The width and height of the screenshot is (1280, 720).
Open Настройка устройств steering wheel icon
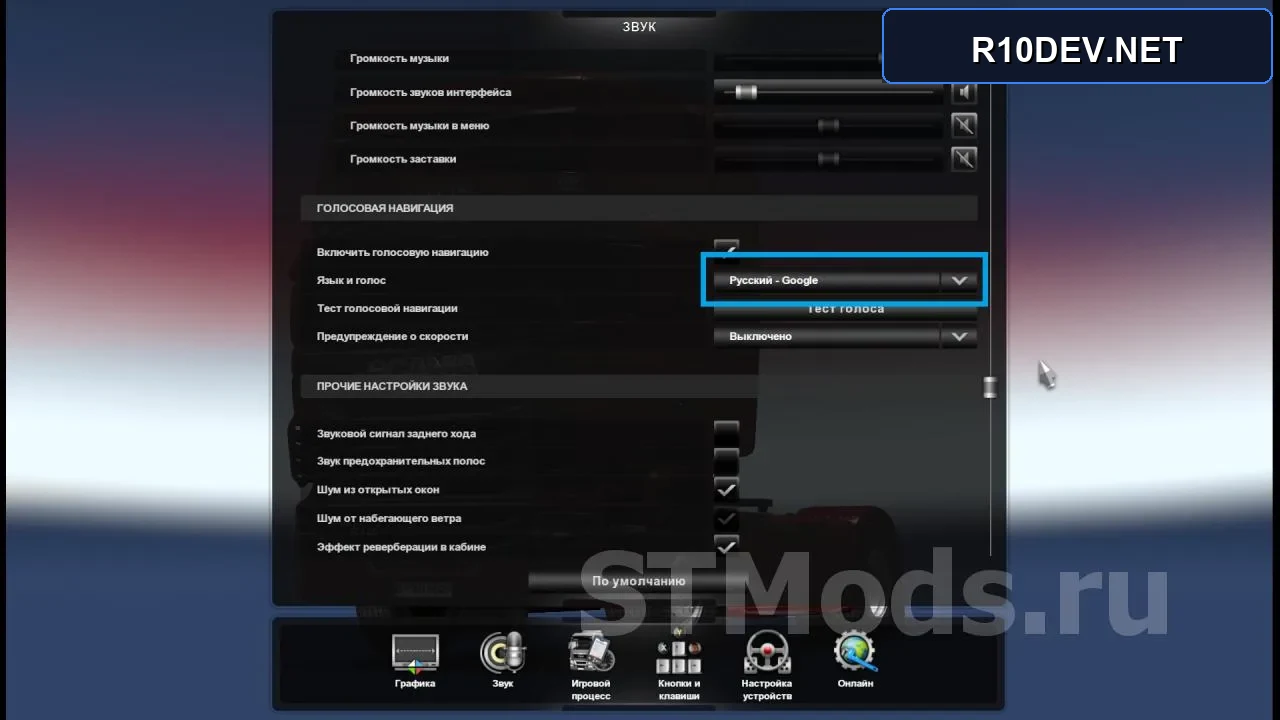[767, 654]
